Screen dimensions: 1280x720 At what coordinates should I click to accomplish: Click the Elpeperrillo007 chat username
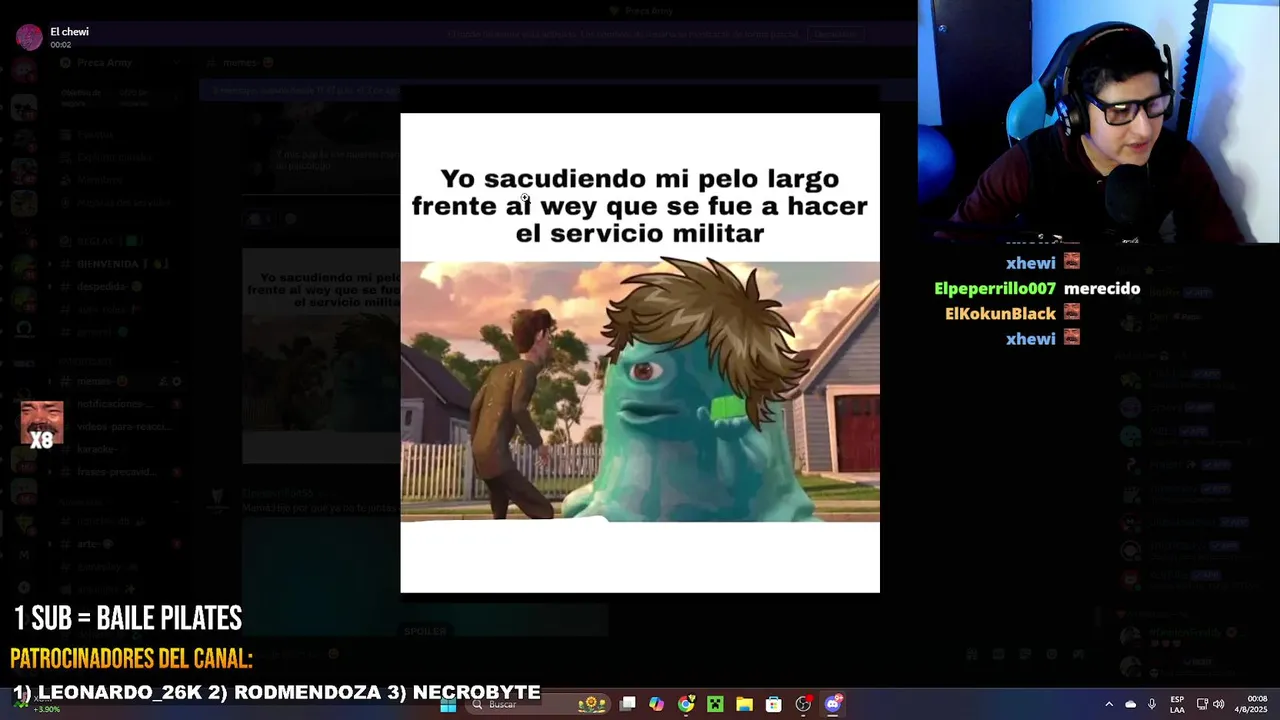[x=995, y=288]
